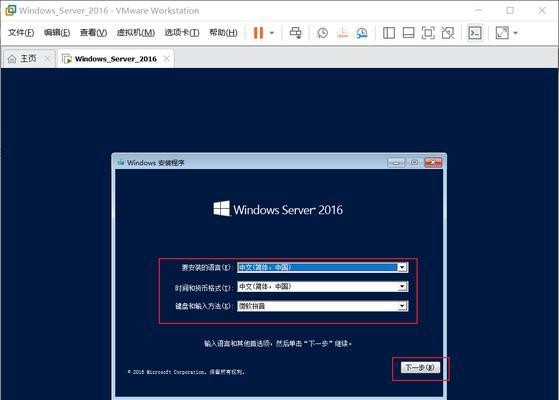This screenshot has width=559, height=400.
Task: Click the 要安装的语言 label
Action: click(x=207, y=267)
